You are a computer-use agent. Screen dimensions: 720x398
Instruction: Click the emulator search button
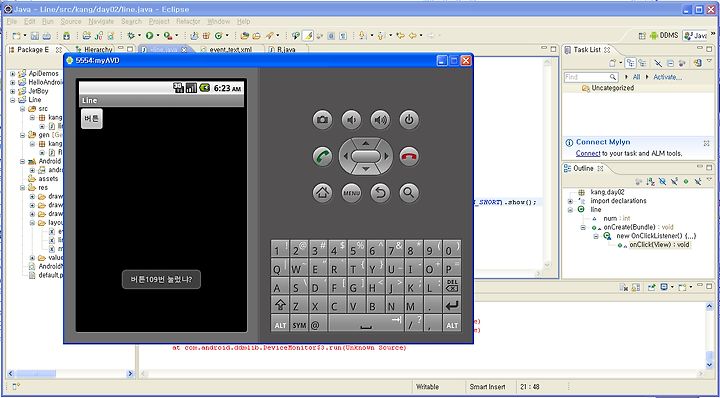click(409, 193)
